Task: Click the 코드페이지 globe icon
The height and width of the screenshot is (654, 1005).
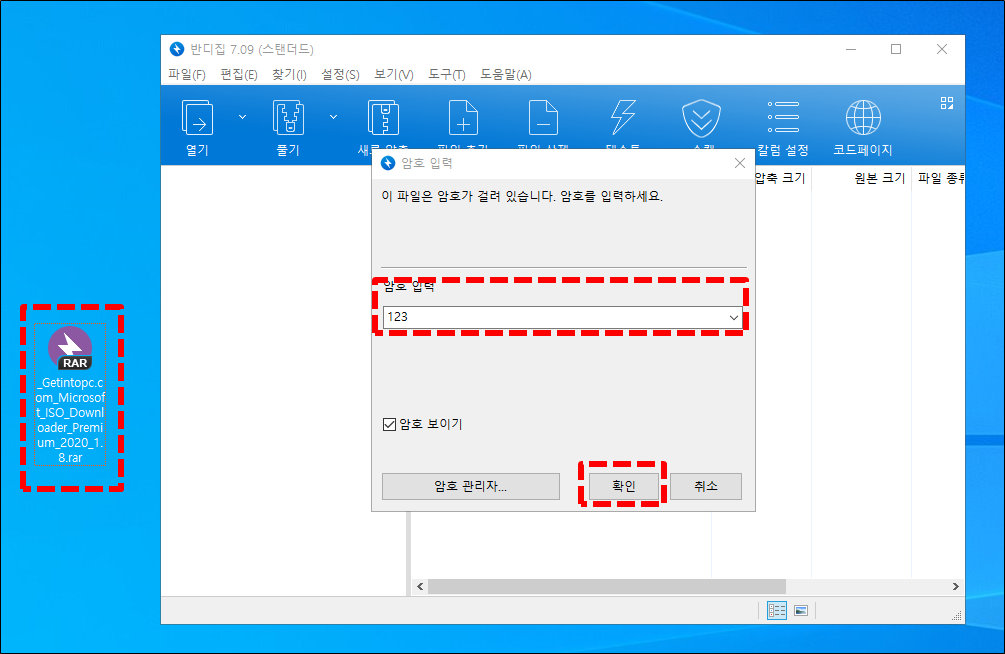Action: [862, 118]
